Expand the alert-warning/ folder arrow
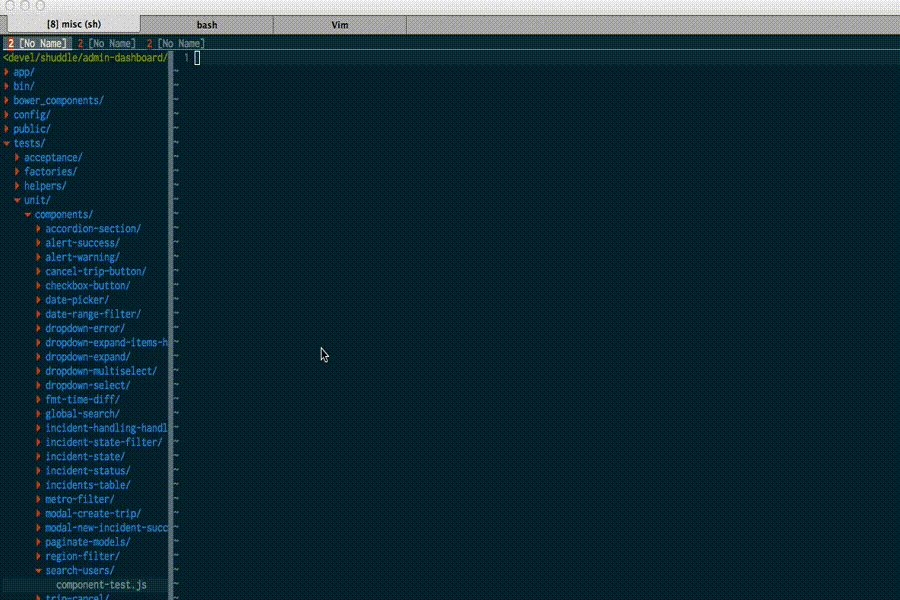This screenshot has width=900, height=600. click(x=38, y=257)
